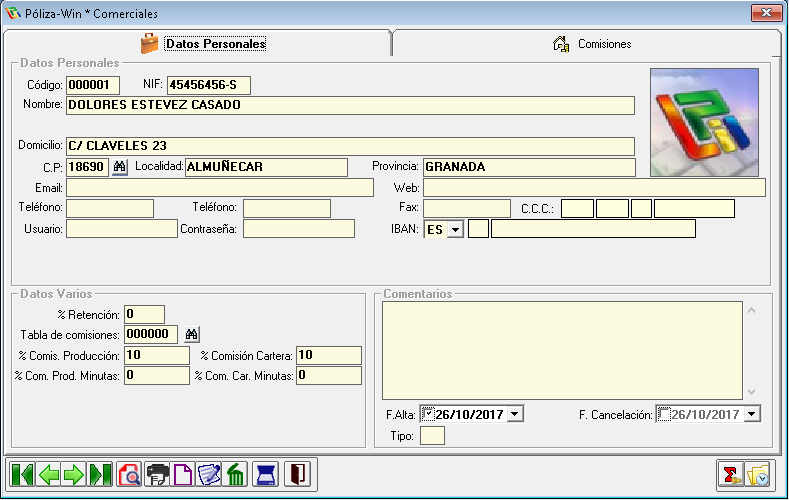
Task: Exit using the door icon
Action: click(x=297, y=474)
